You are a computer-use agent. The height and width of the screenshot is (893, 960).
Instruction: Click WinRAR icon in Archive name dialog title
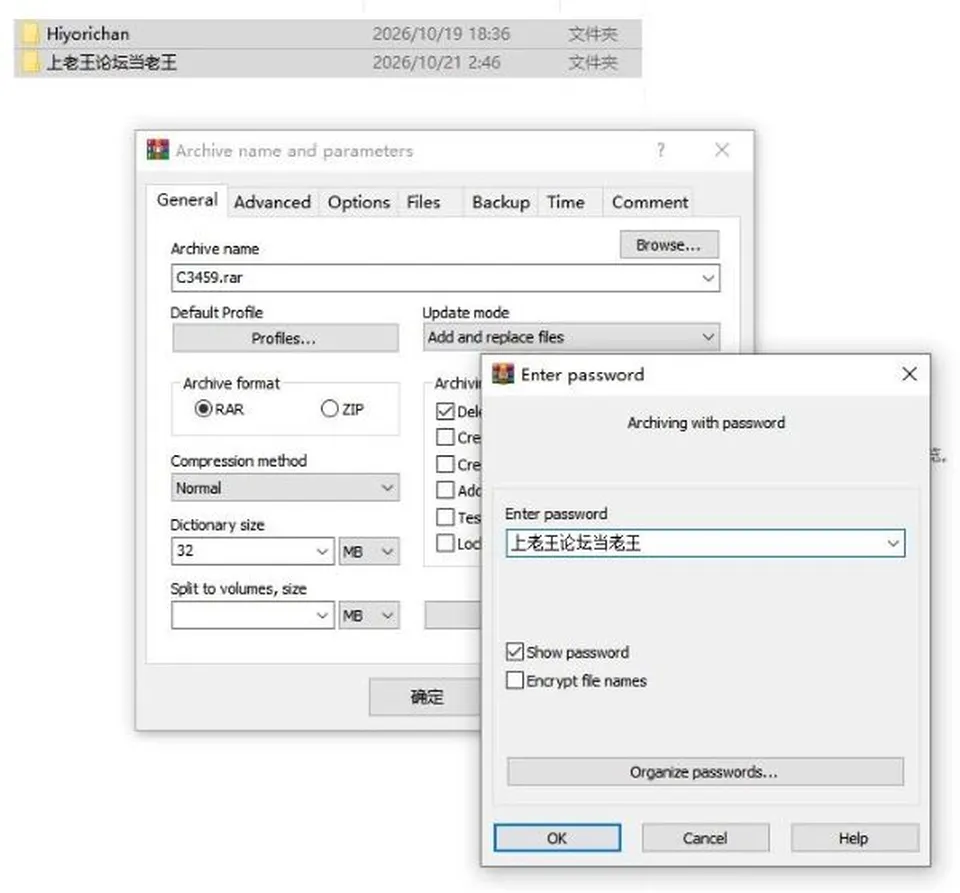[158, 150]
